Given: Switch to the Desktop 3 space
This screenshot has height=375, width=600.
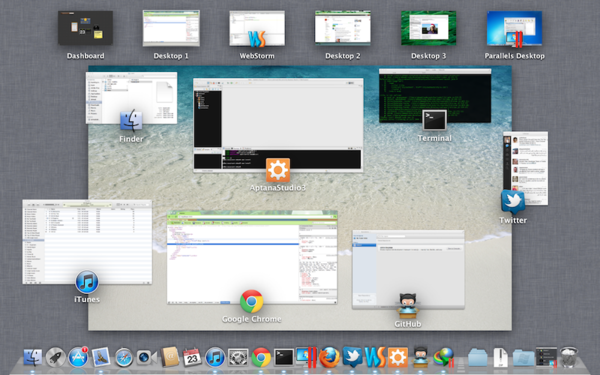Looking at the screenshot, I should [429, 28].
